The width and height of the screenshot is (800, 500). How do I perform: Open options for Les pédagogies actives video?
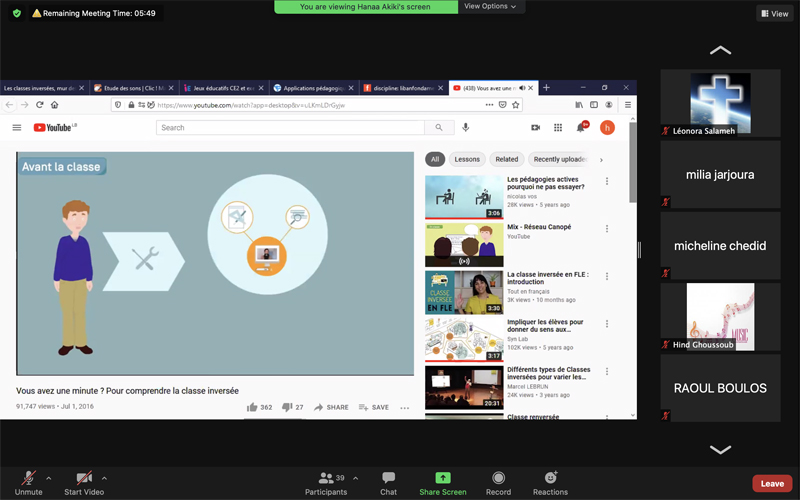[x=607, y=181]
